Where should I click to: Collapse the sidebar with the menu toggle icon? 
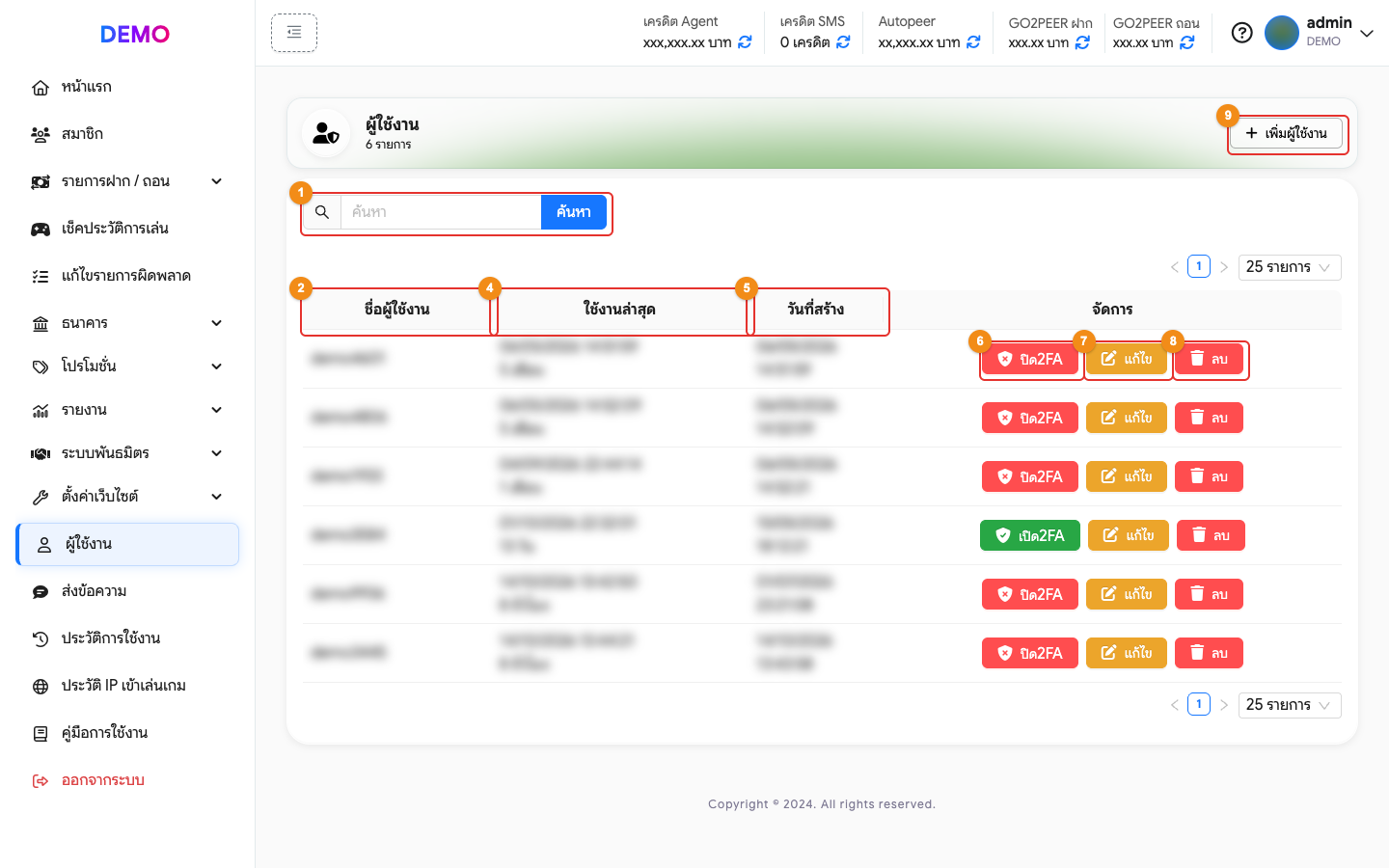coord(294,33)
